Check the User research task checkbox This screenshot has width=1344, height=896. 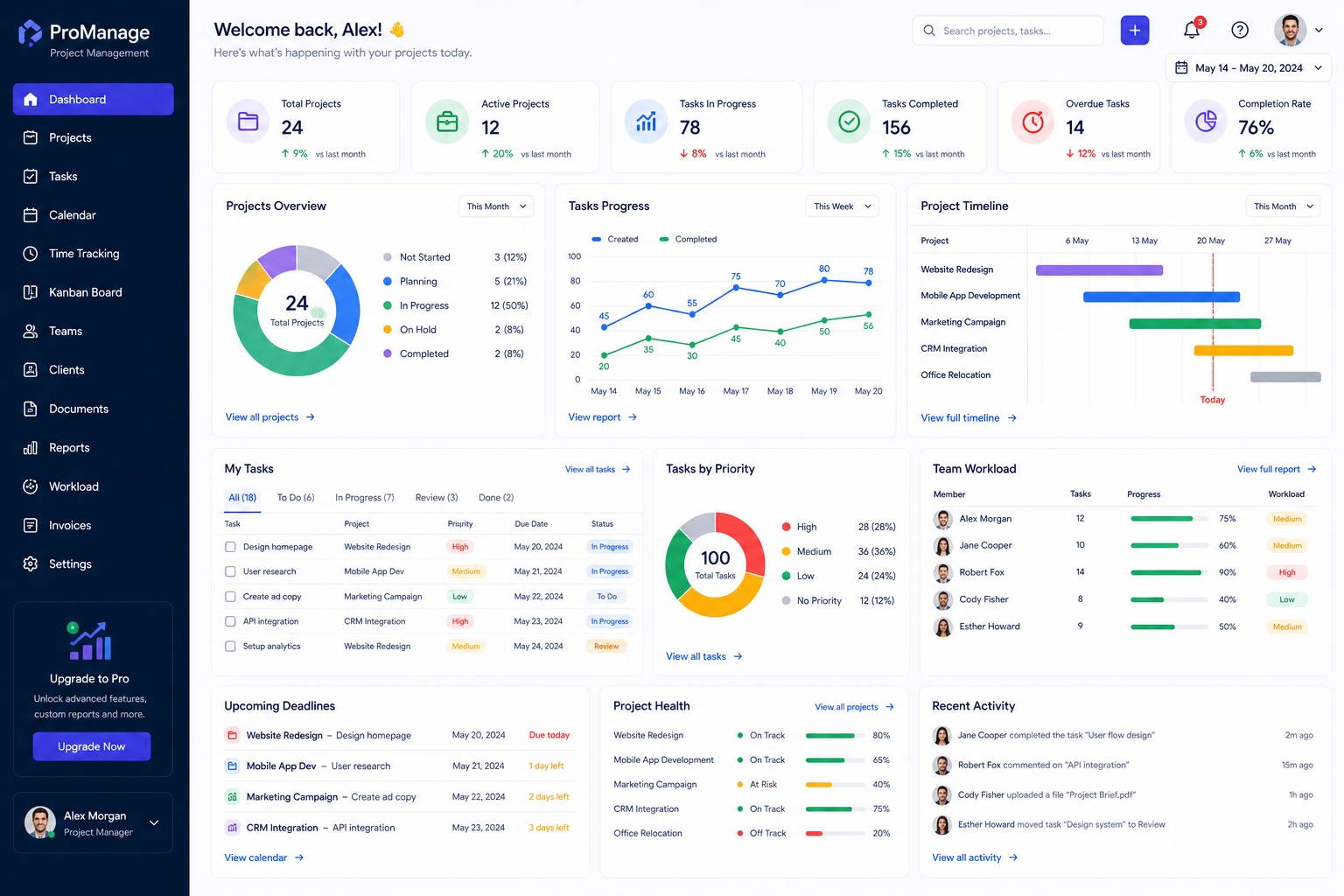pyautogui.click(x=230, y=571)
